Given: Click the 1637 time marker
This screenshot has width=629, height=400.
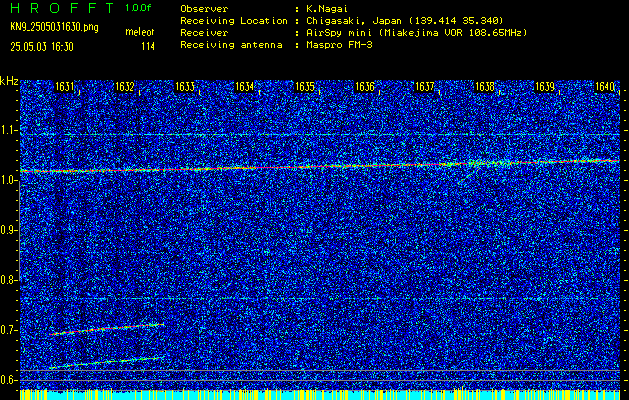Looking at the screenshot, I should click(424, 87).
